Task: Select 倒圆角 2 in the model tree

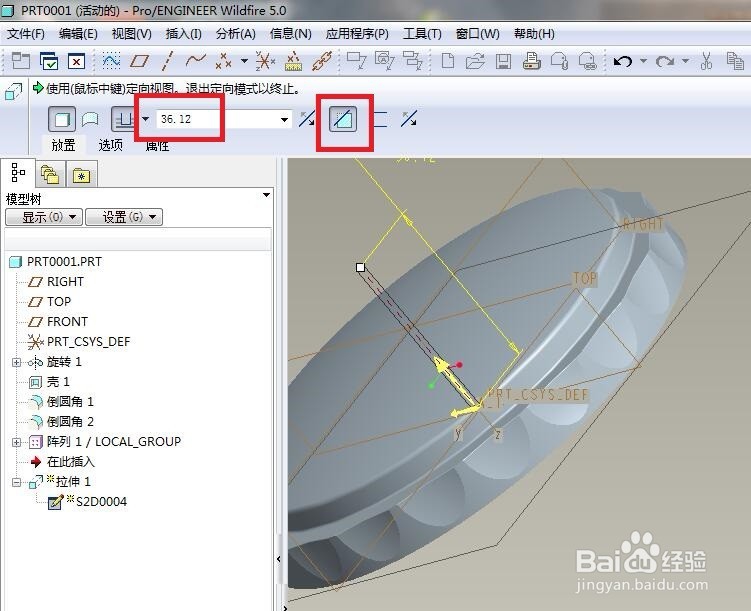Action: 61,422
